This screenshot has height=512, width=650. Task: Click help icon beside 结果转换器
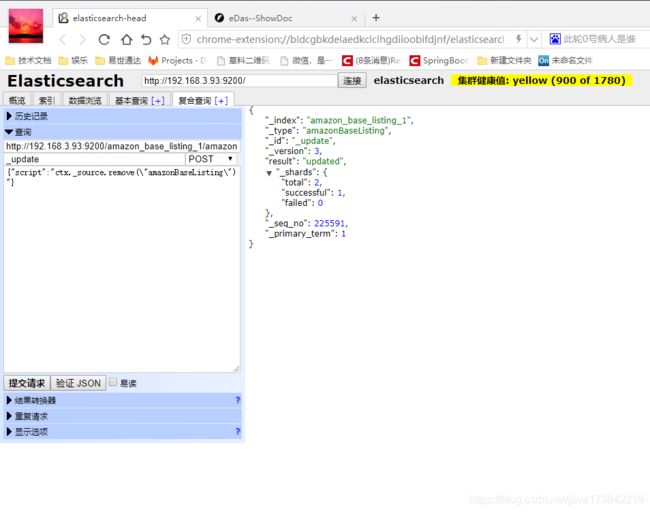[x=237, y=400]
